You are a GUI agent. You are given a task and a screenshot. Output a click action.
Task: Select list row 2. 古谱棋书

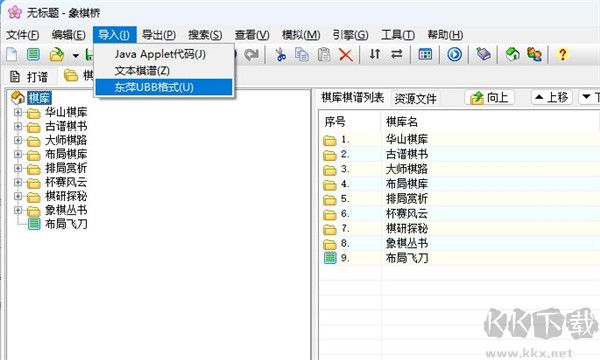tap(459, 154)
